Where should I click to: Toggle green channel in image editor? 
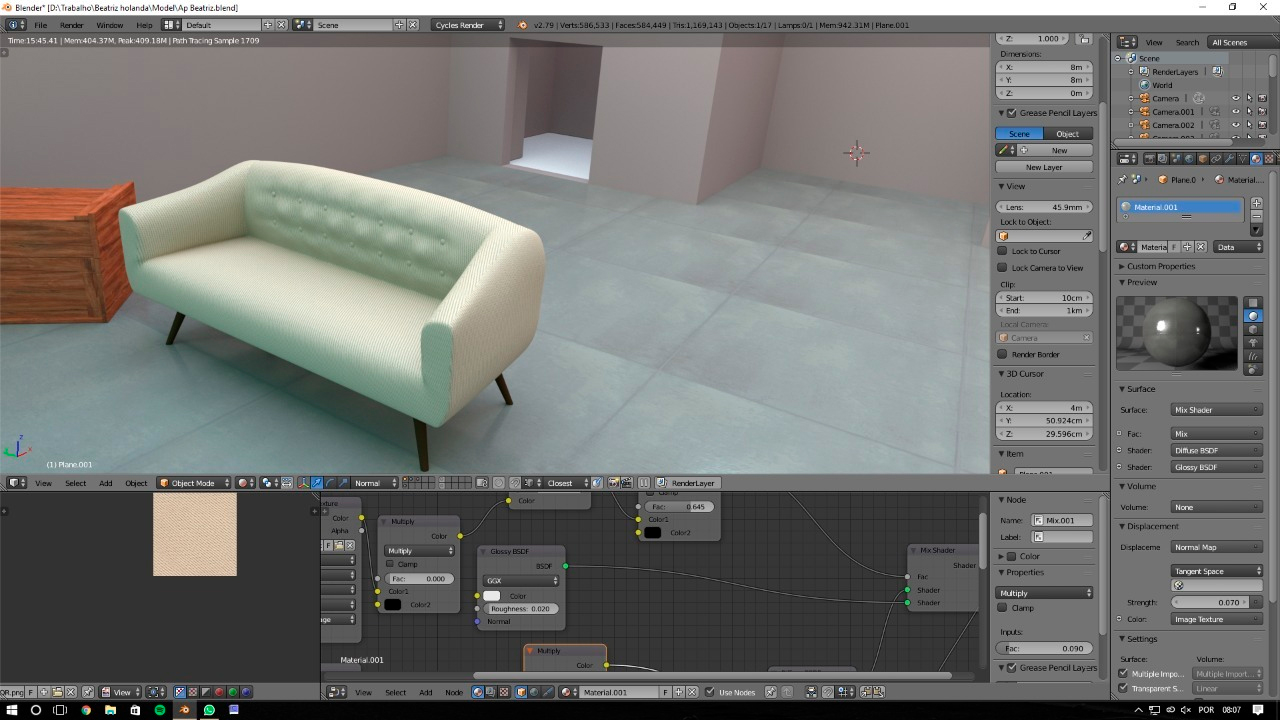[x=232, y=692]
